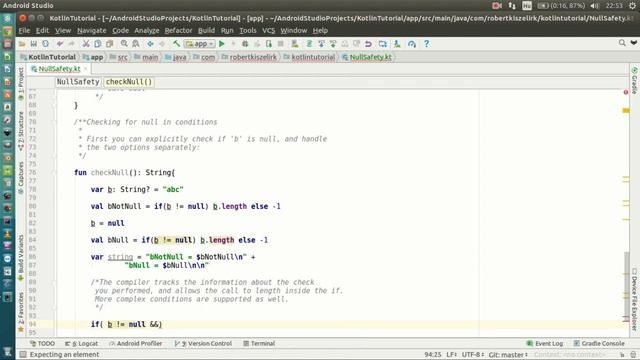Click the 94:25 caret position indicator
The width and height of the screenshot is (640, 360).
point(433,355)
